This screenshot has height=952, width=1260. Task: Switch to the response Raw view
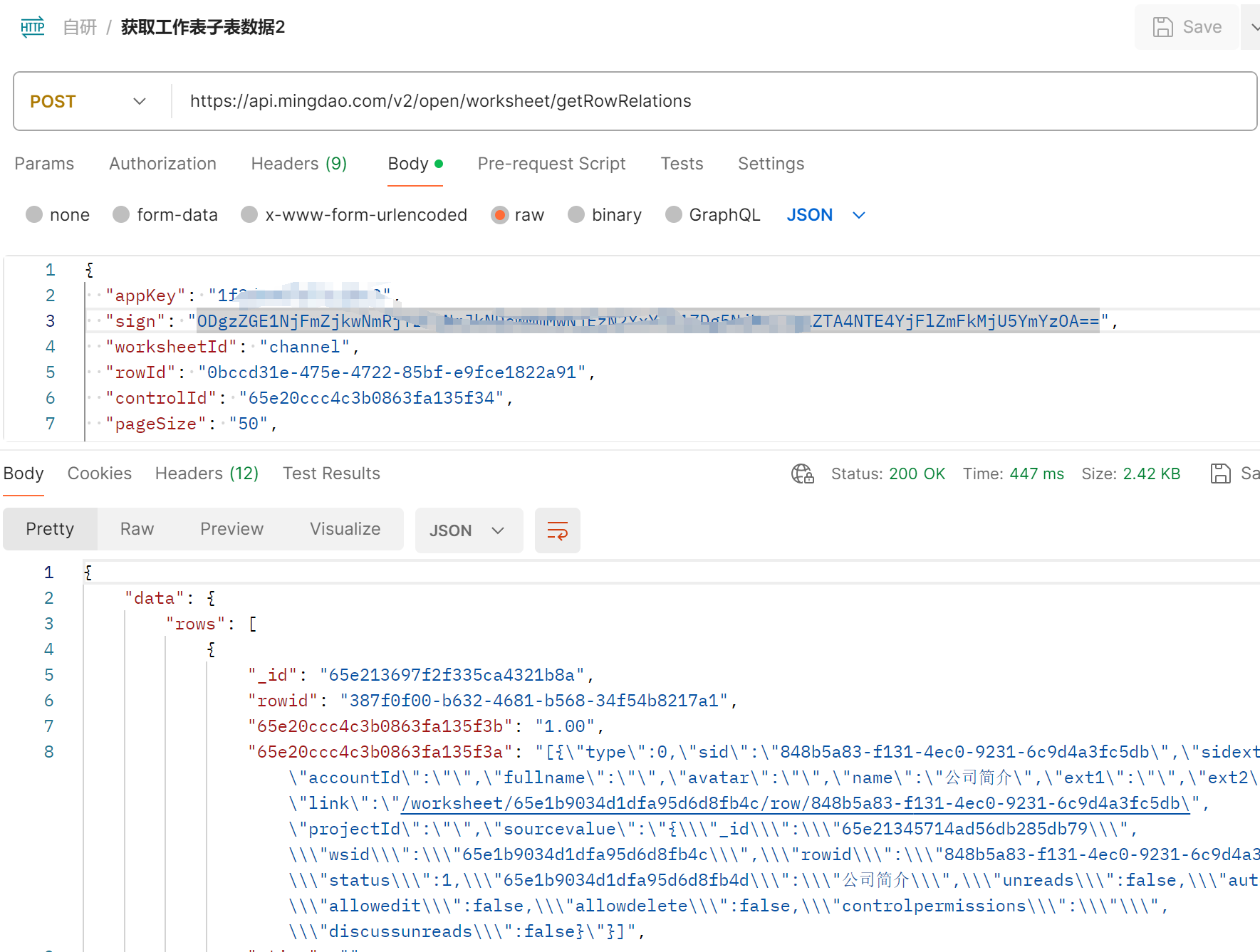point(137,529)
